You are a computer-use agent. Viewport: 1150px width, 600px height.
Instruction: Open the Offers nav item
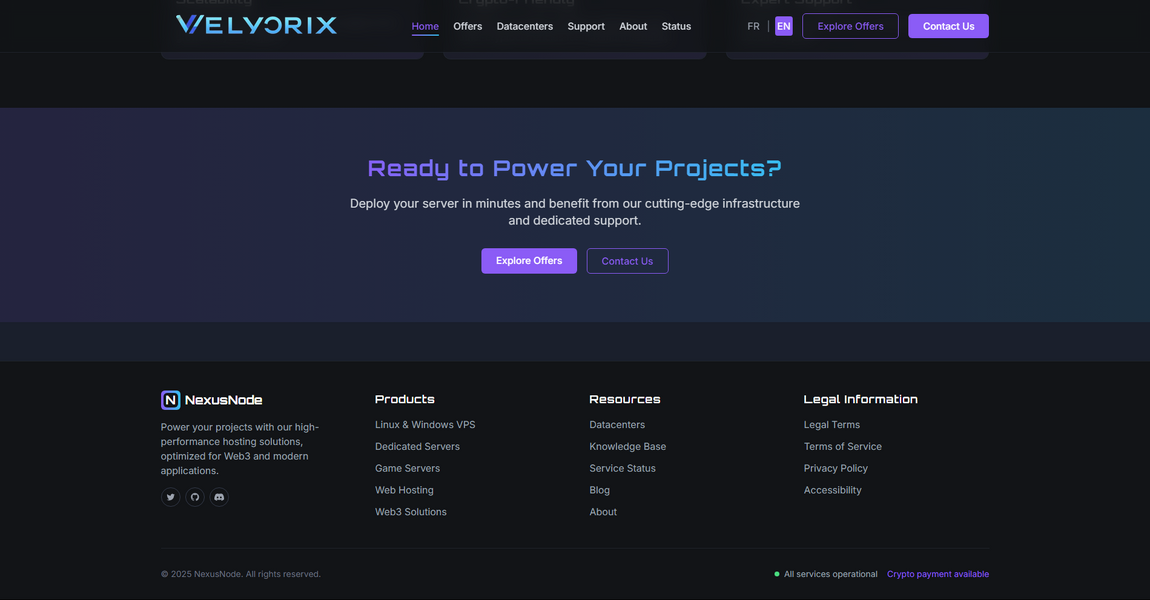pyautogui.click(x=467, y=26)
